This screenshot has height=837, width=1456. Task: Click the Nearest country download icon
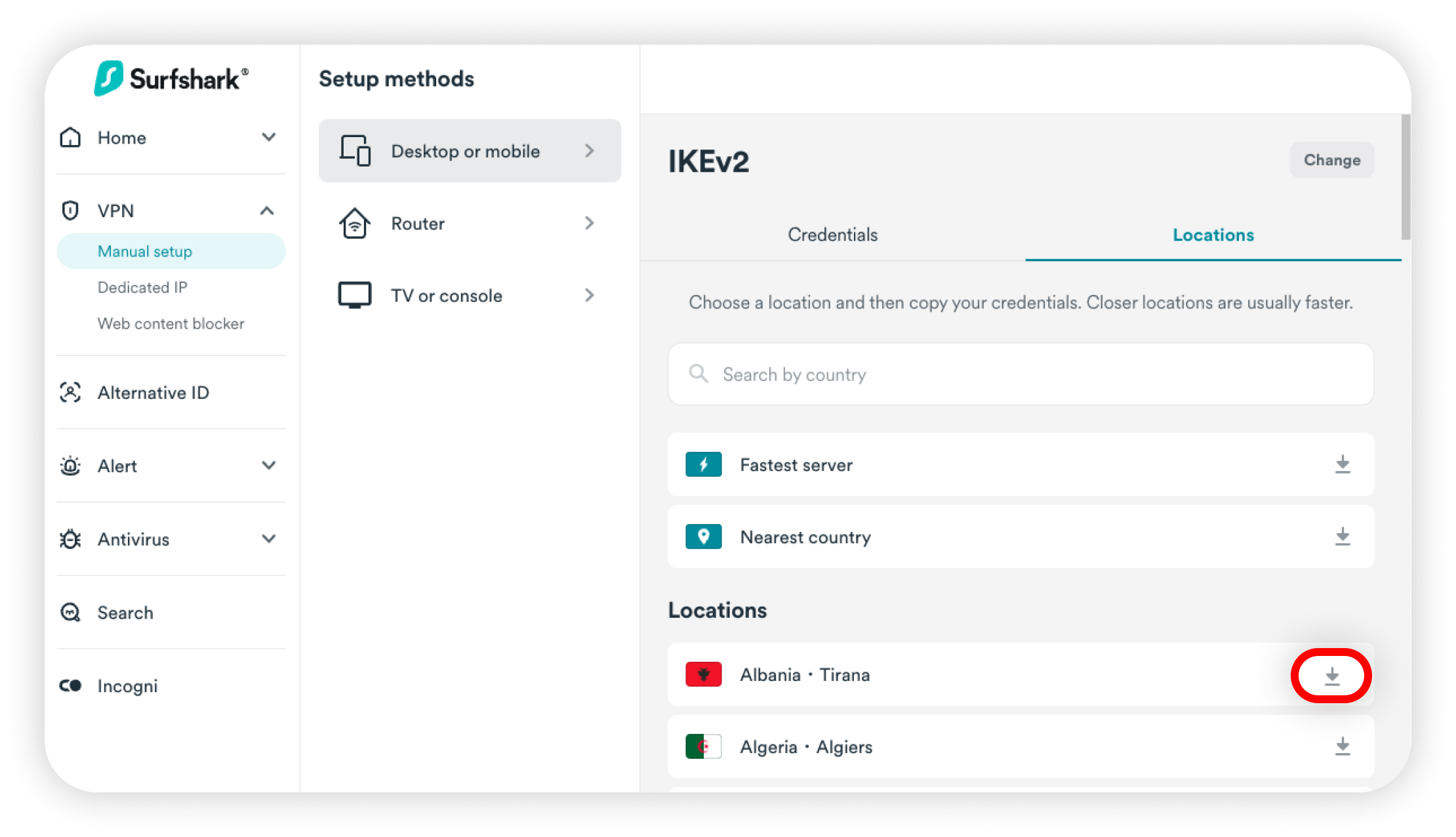(1343, 537)
